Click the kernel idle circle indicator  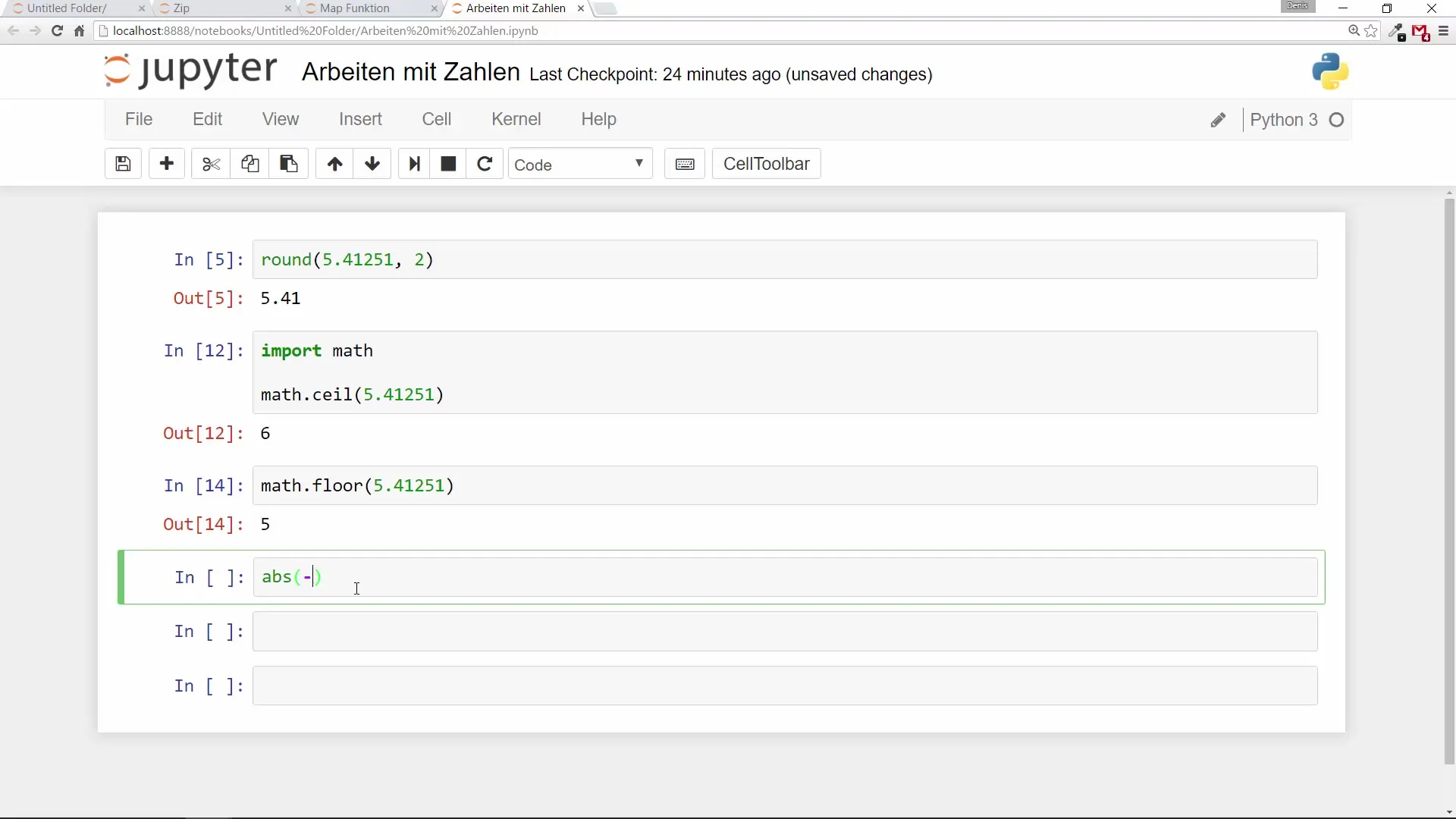[1337, 120]
